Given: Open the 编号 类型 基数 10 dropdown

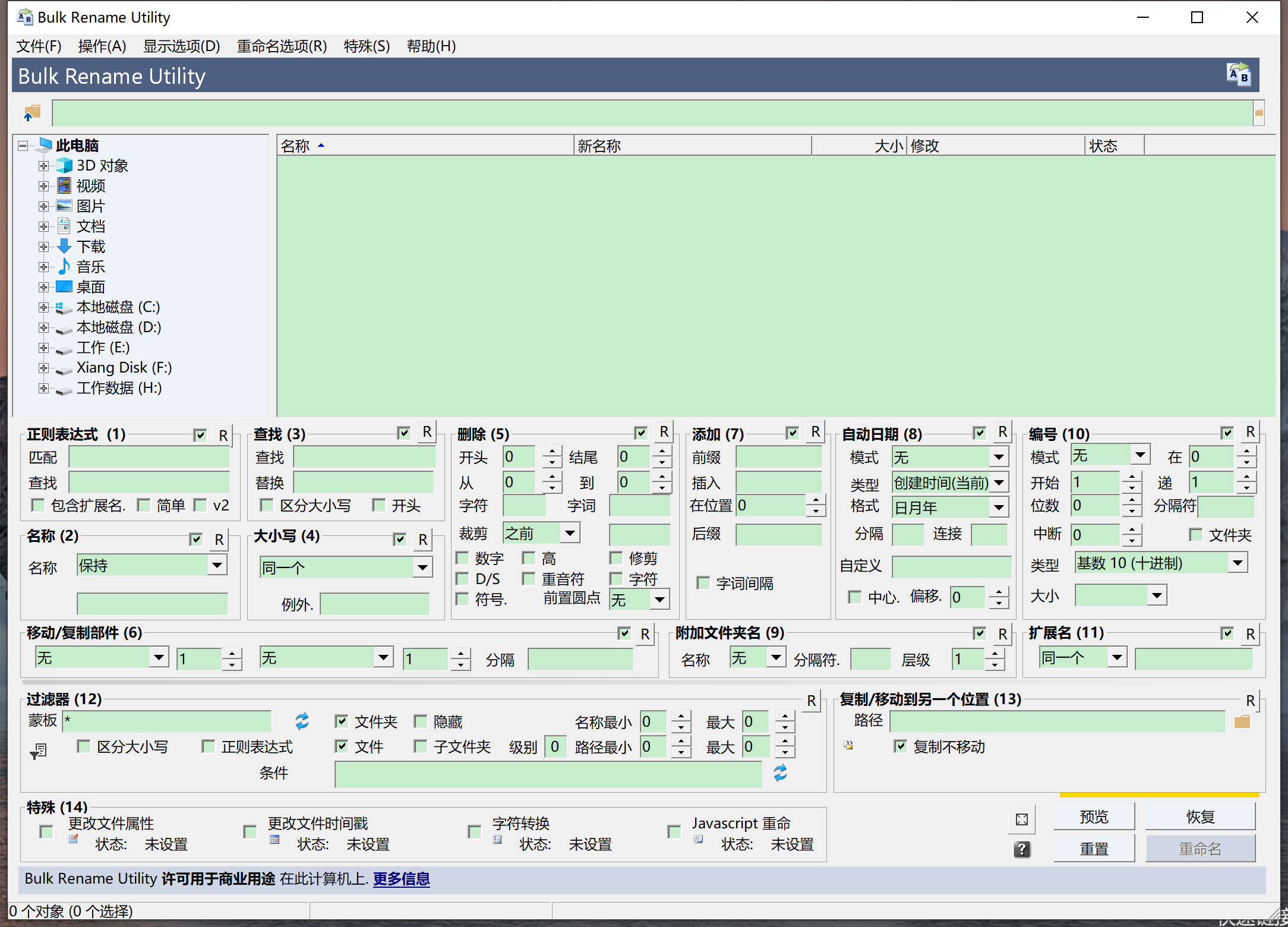Looking at the screenshot, I should click(x=1238, y=563).
